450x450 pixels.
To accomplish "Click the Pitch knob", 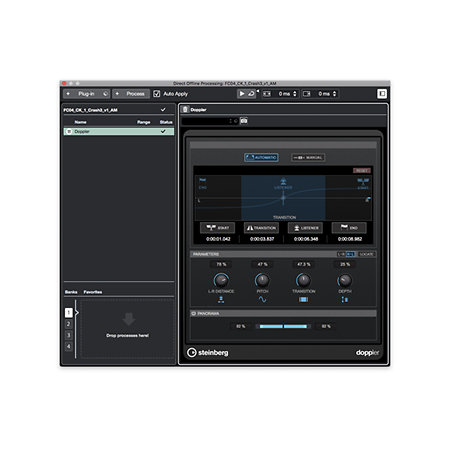I will coord(262,280).
